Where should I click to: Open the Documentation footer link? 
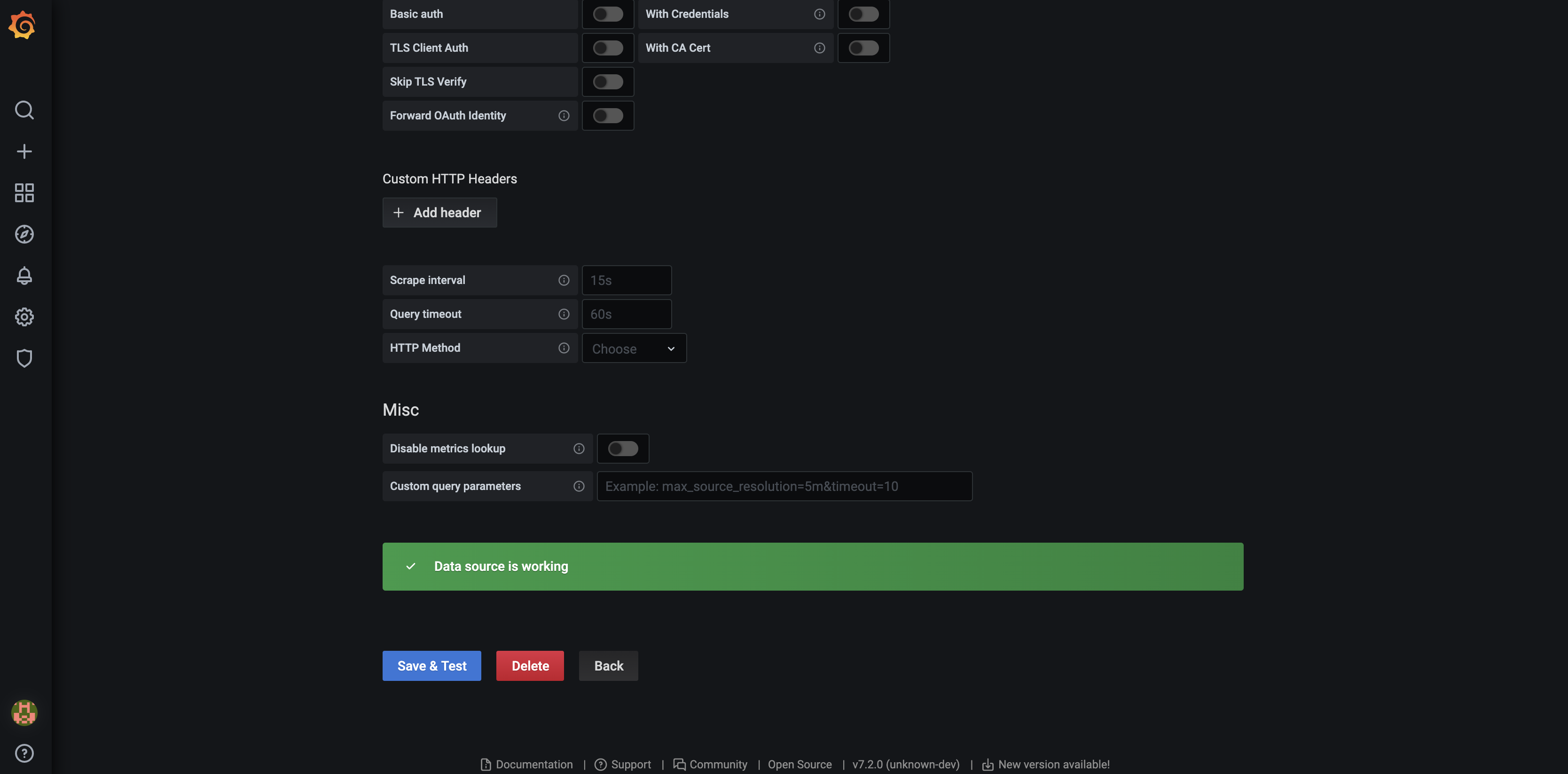(x=527, y=764)
